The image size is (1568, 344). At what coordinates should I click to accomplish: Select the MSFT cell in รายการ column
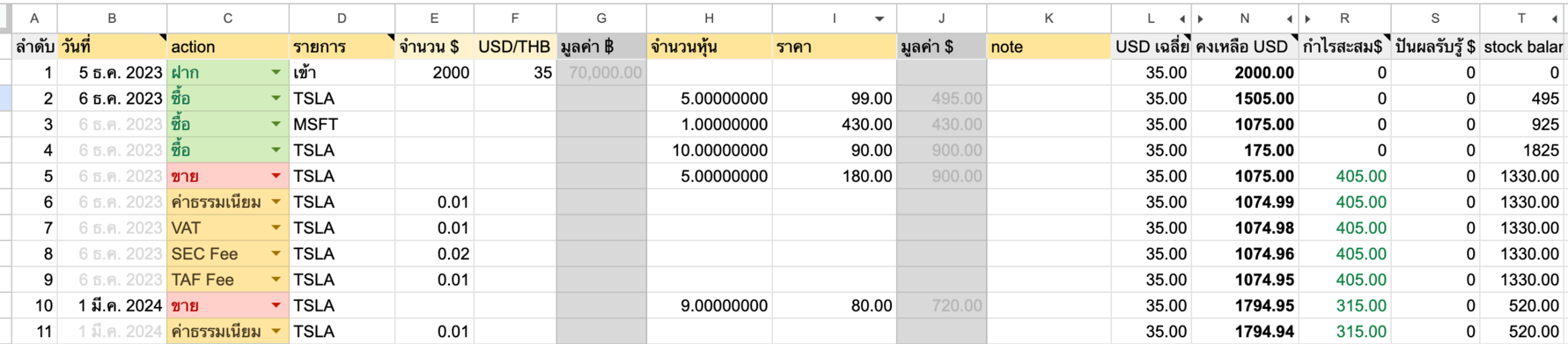click(342, 124)
